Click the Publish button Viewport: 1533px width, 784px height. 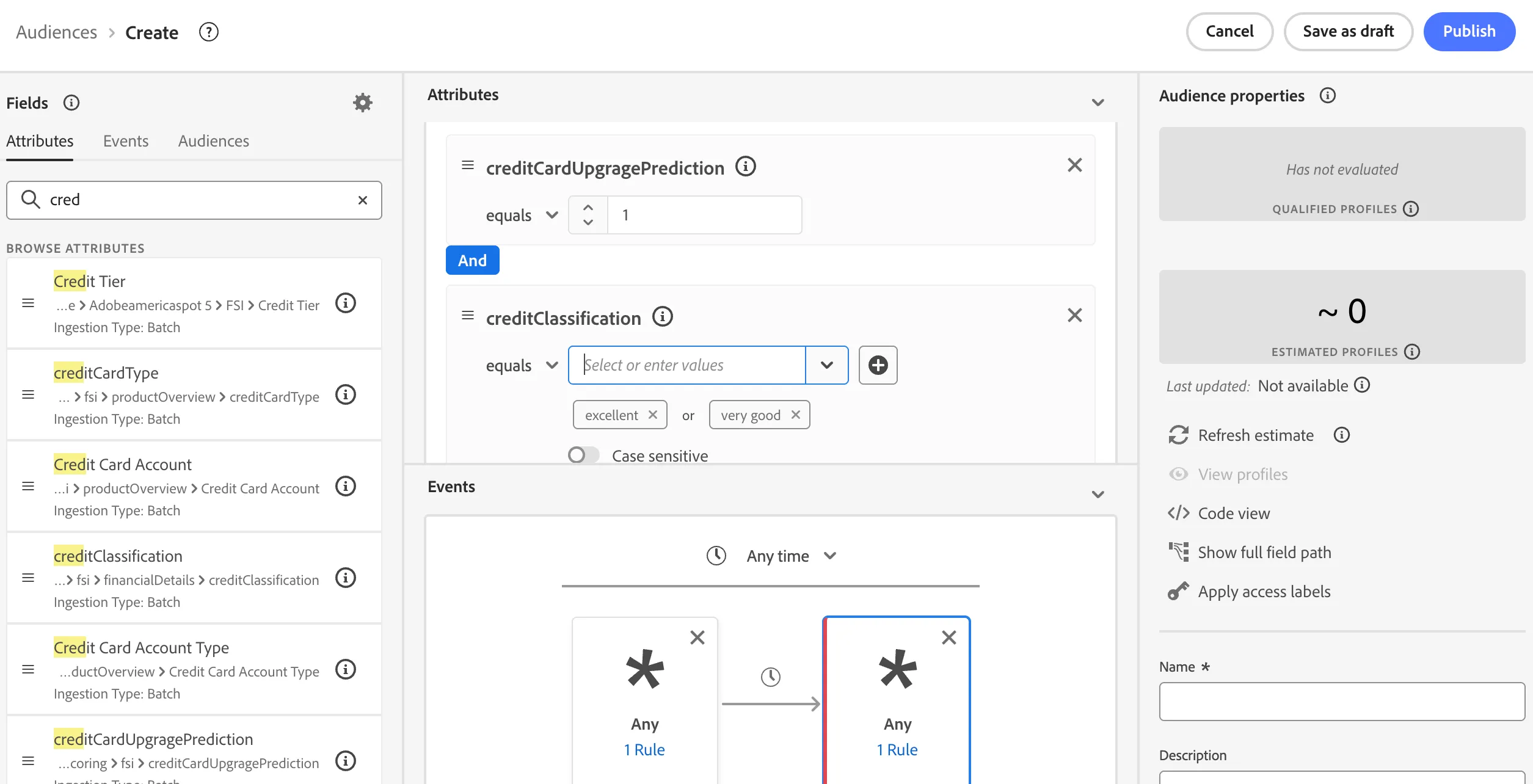pyautogui.click(x=1469, y=32)
